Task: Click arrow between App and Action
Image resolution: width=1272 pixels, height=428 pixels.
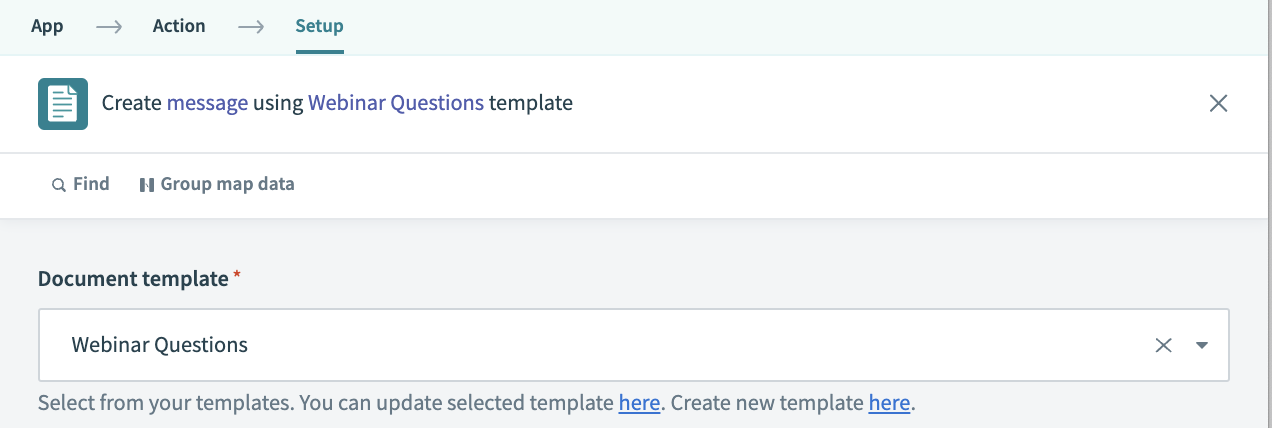Action: [x=108, y=27]
